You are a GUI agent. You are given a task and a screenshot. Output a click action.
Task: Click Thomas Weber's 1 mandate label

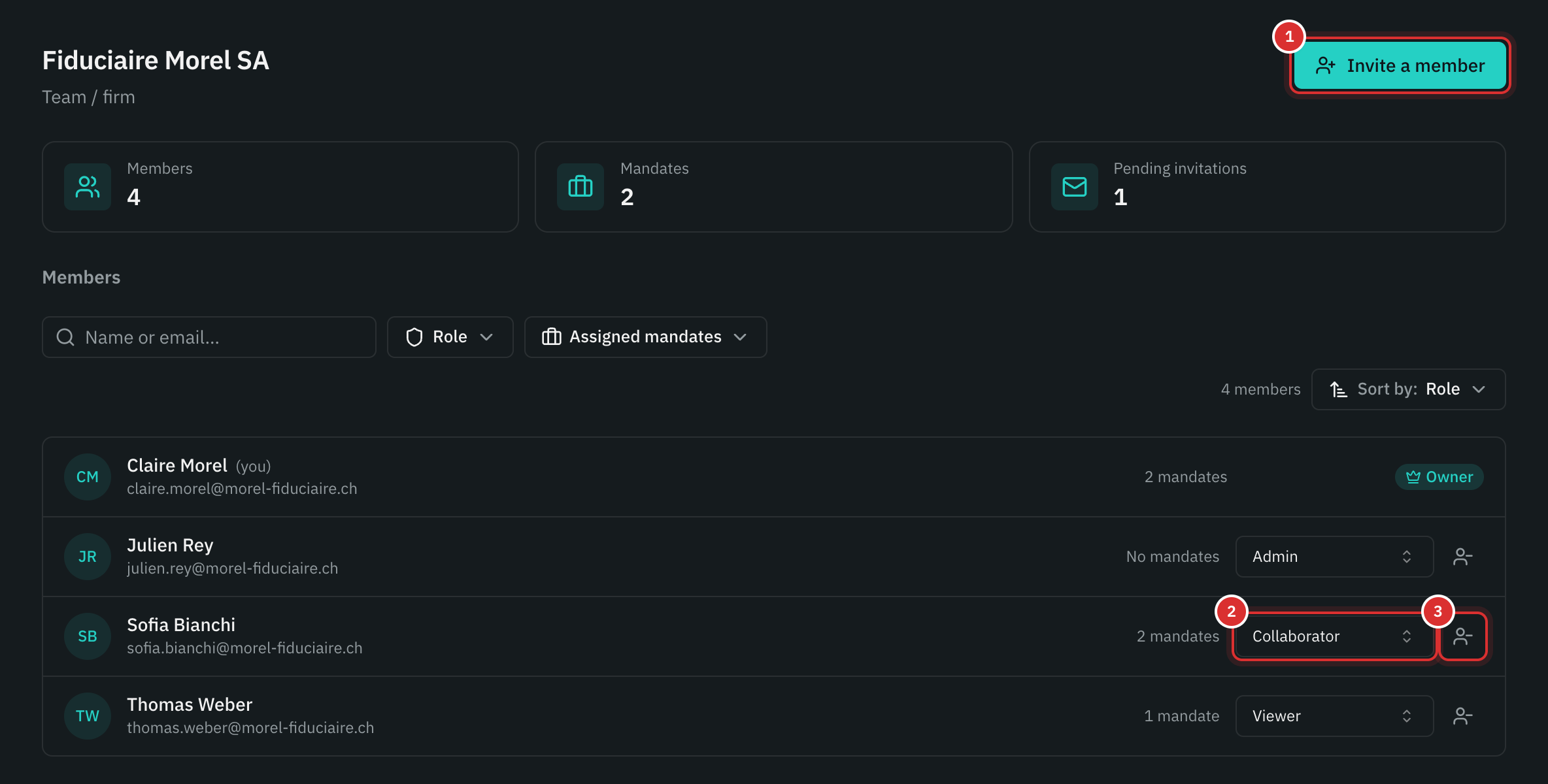1182,716
